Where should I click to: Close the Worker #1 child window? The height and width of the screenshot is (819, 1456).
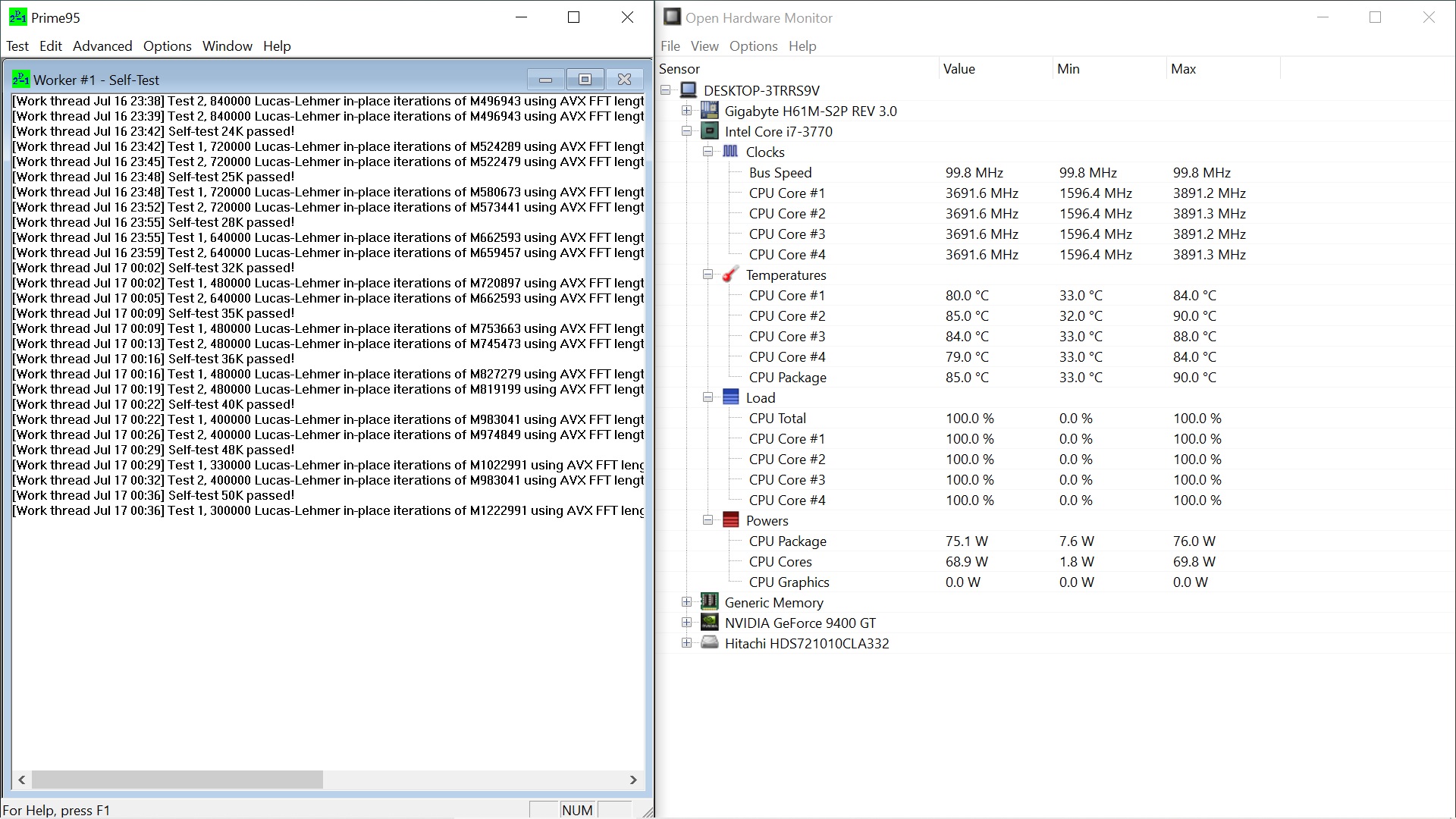pyautogui.click(x=624, y=79)
